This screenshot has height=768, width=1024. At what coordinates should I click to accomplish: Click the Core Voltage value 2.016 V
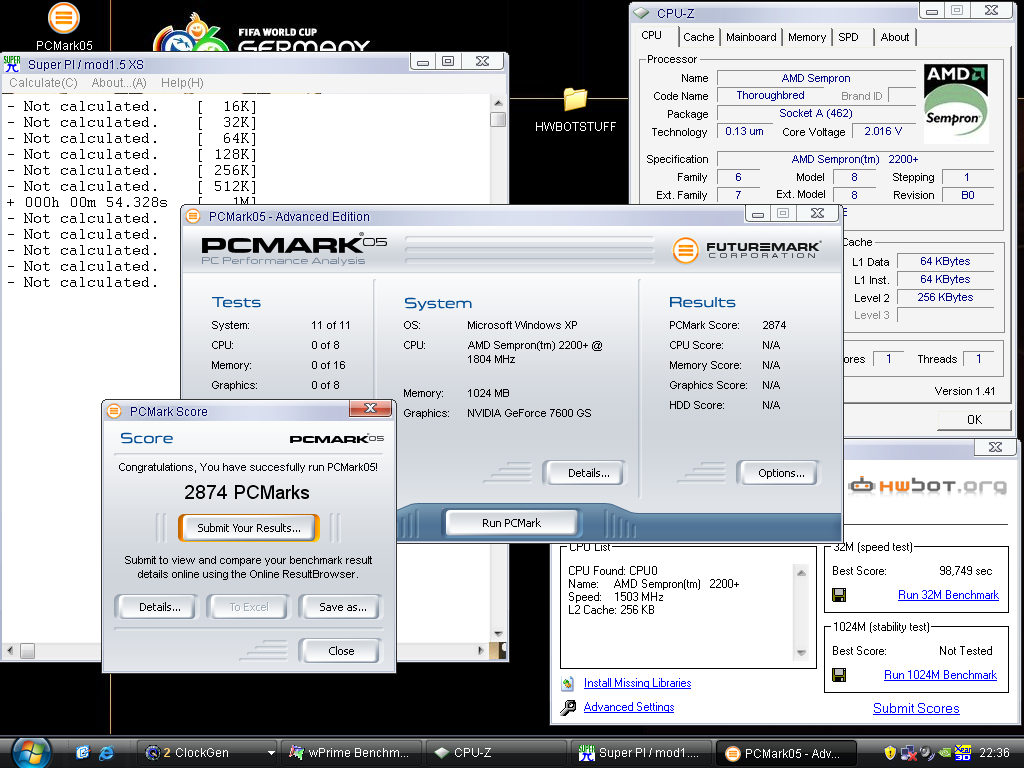(883, 131)
